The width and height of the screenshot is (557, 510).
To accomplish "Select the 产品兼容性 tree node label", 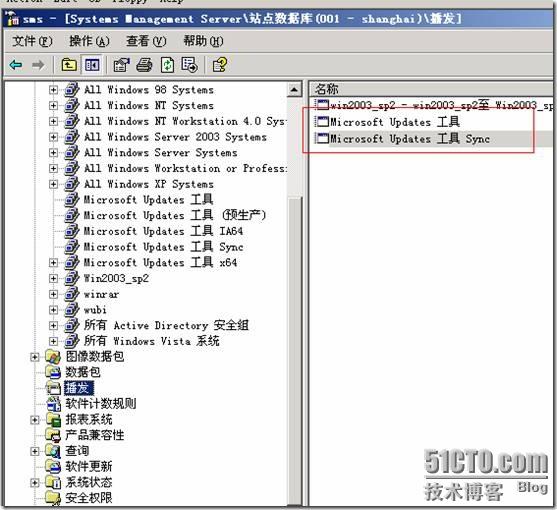I will point(94,435).
